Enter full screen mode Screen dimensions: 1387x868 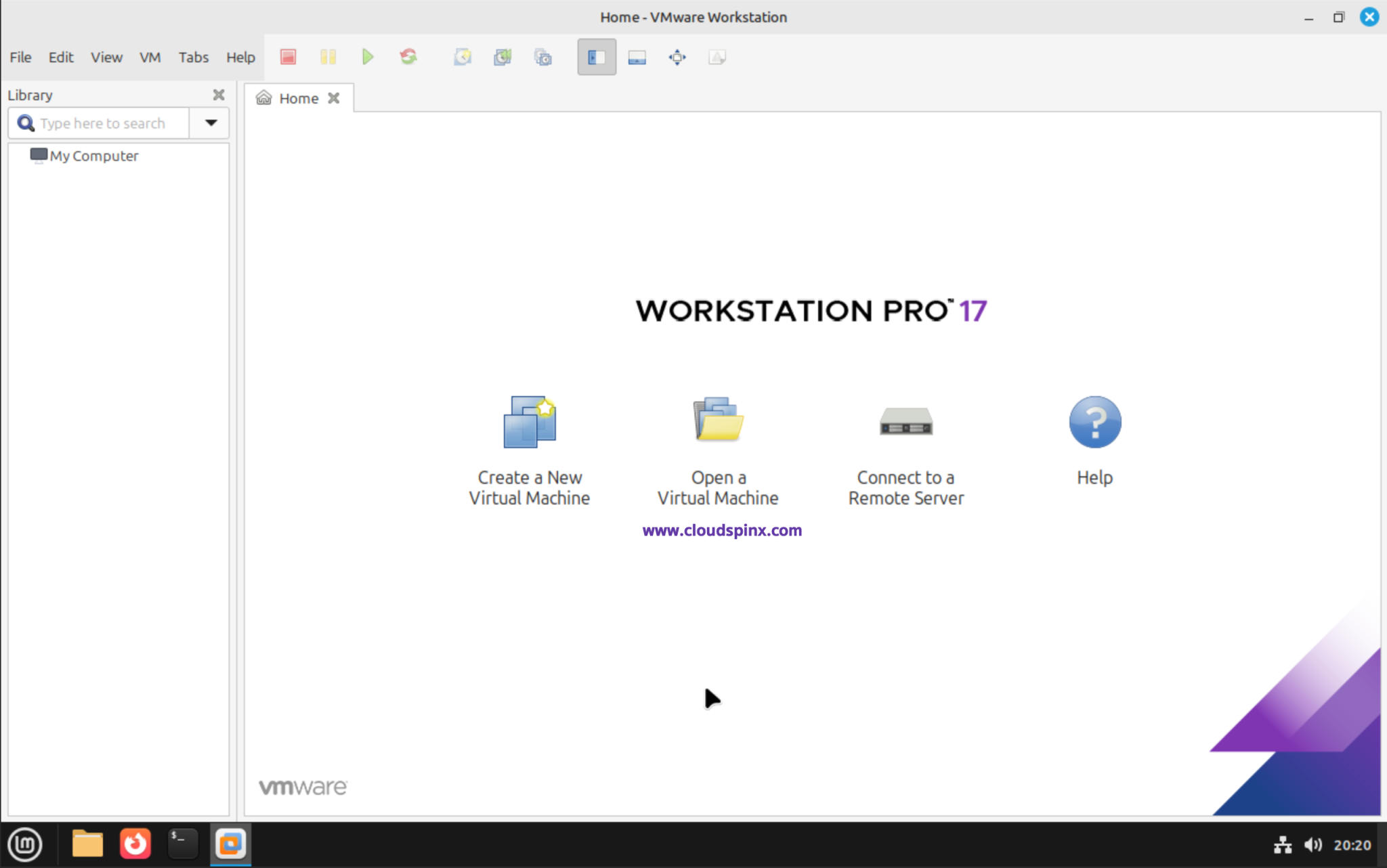[677, 57]
